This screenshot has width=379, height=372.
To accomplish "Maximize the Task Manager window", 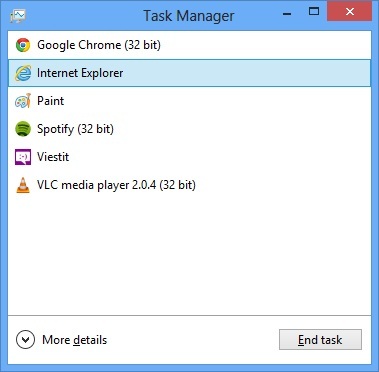I will pyautogui.click(x=314, y=12).
